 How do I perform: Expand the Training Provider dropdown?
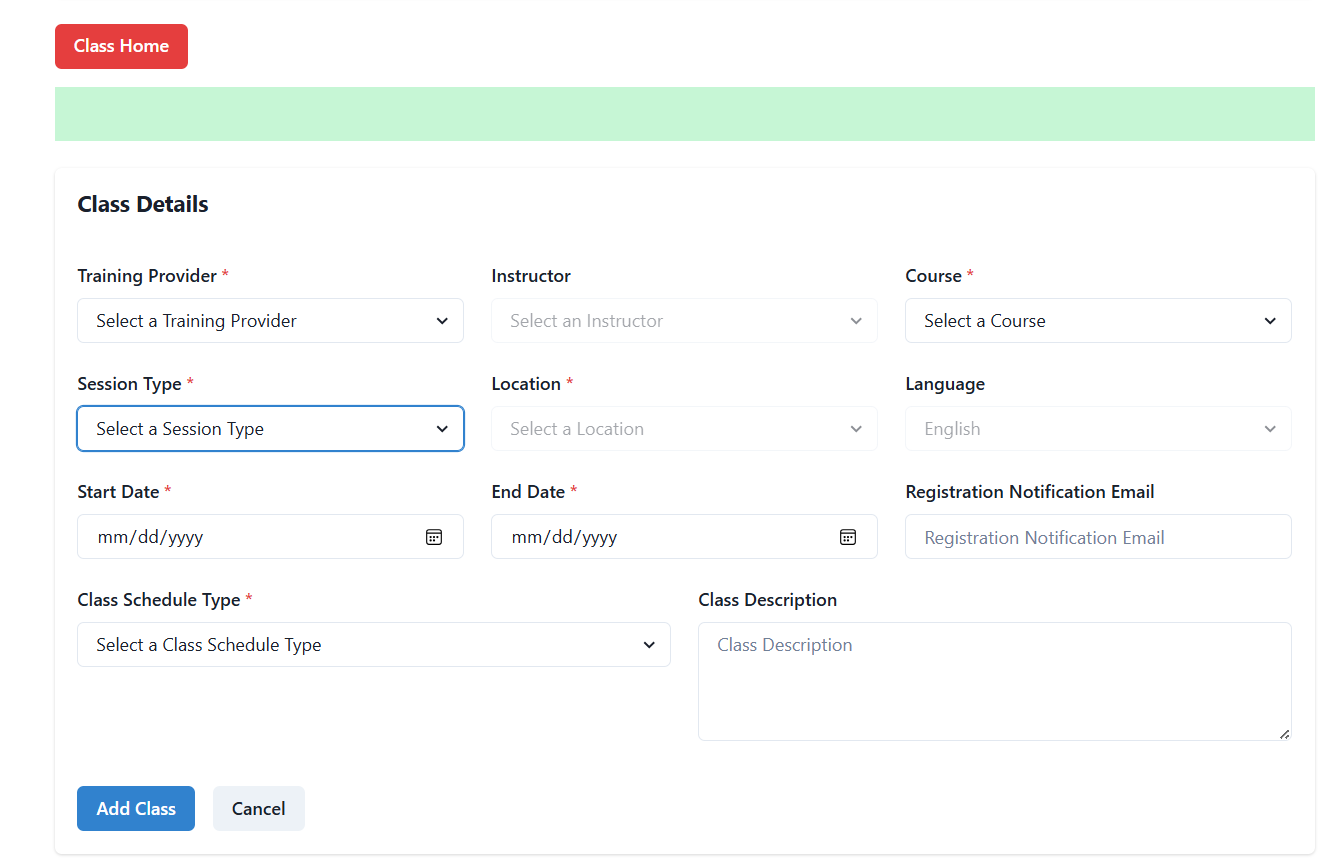pyautogui.click(x=270, y=321)
